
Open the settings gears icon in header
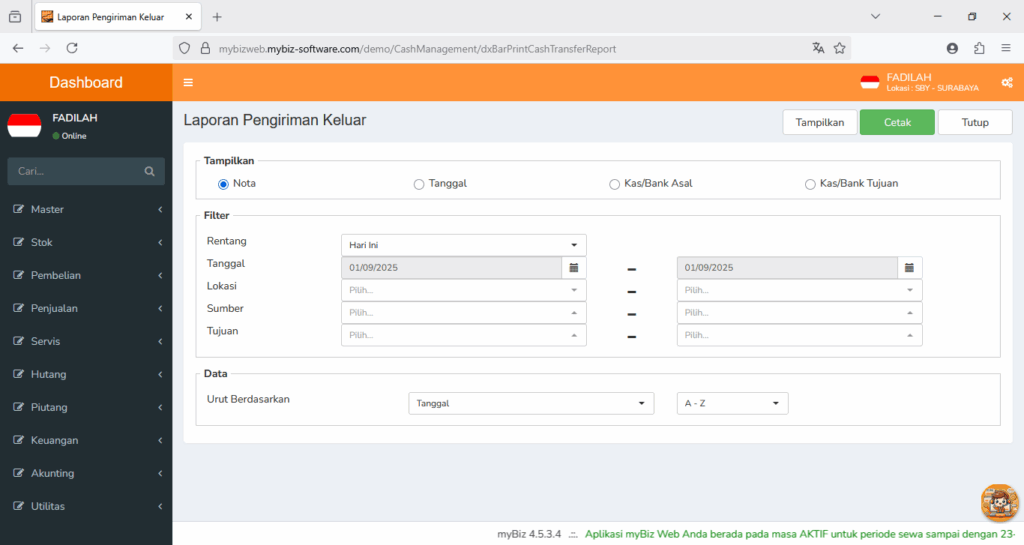1007,83
